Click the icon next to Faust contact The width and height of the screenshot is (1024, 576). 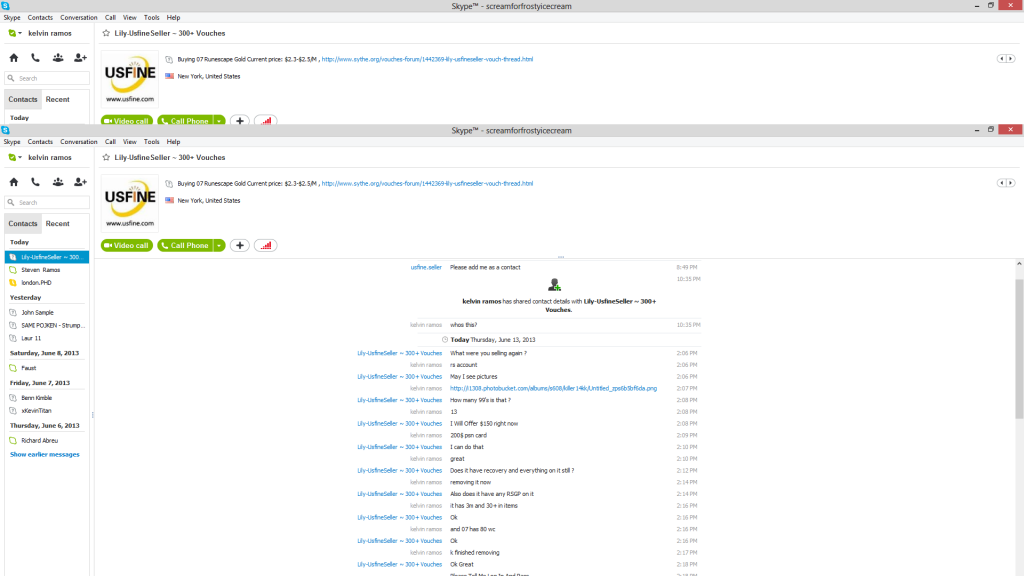click(x=13, y=368)
